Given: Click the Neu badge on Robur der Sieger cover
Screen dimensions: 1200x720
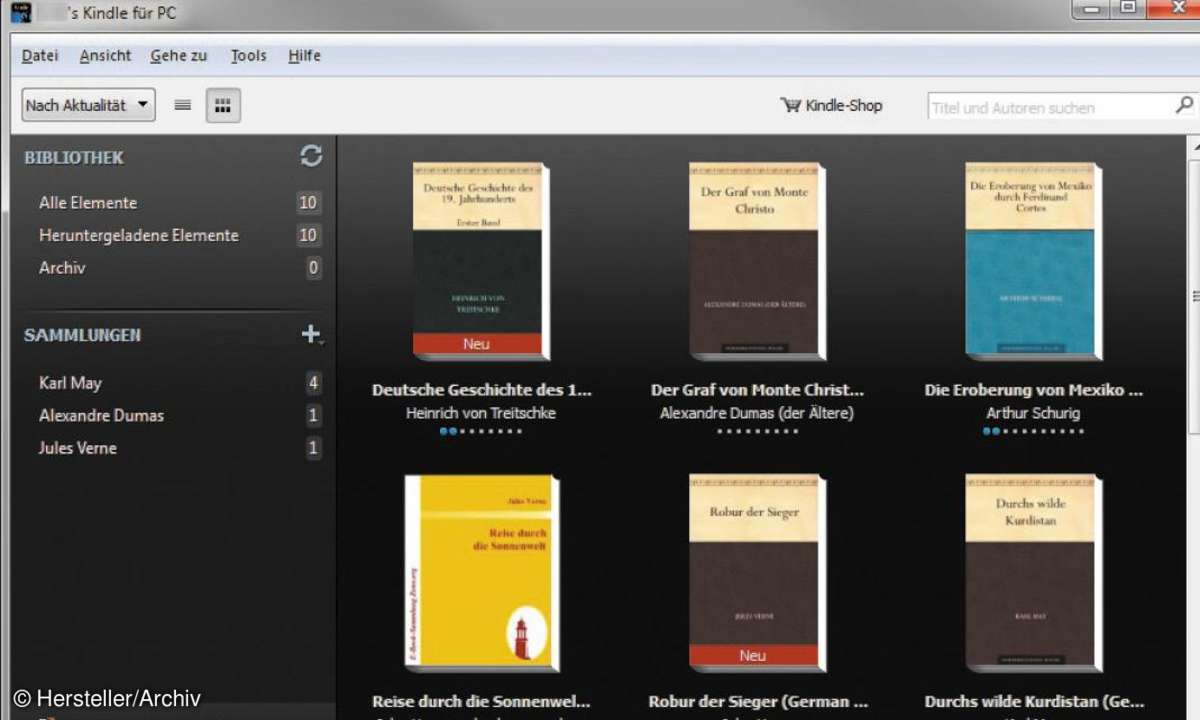Looking at the screenshot, I should point(753,656).
